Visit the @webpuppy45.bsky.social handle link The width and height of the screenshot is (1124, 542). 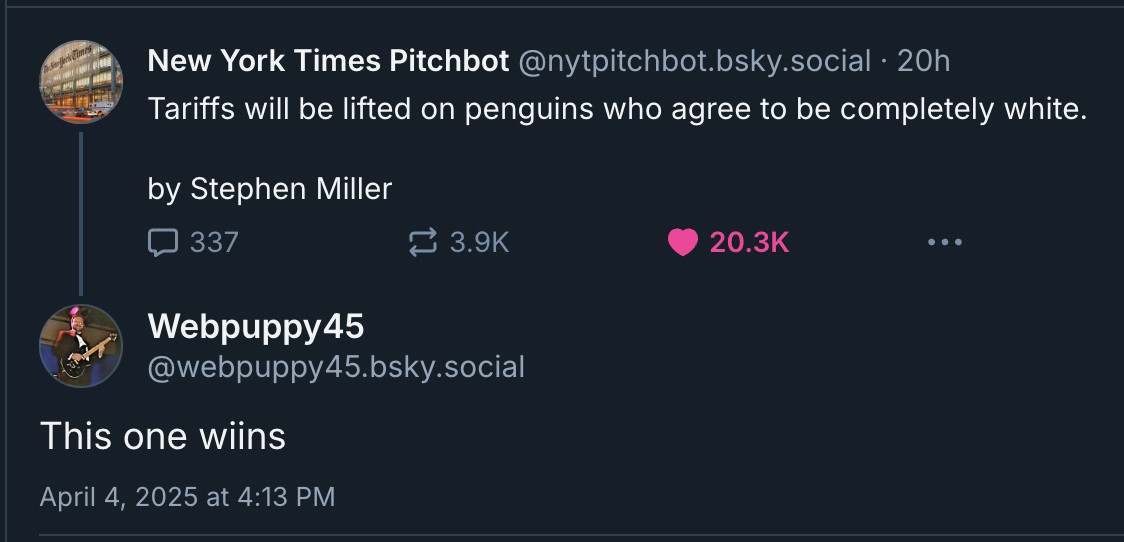(x=336, y=367)
